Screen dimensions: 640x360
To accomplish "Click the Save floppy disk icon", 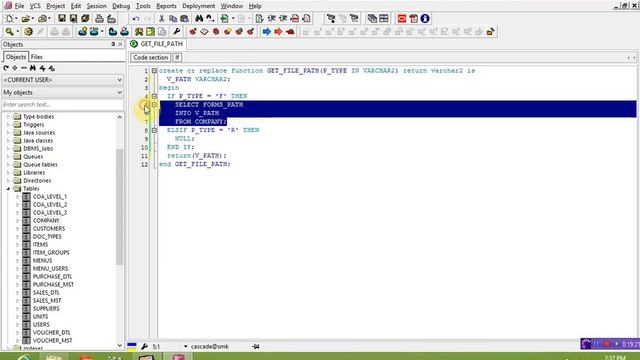I will [x=62, y=18].
